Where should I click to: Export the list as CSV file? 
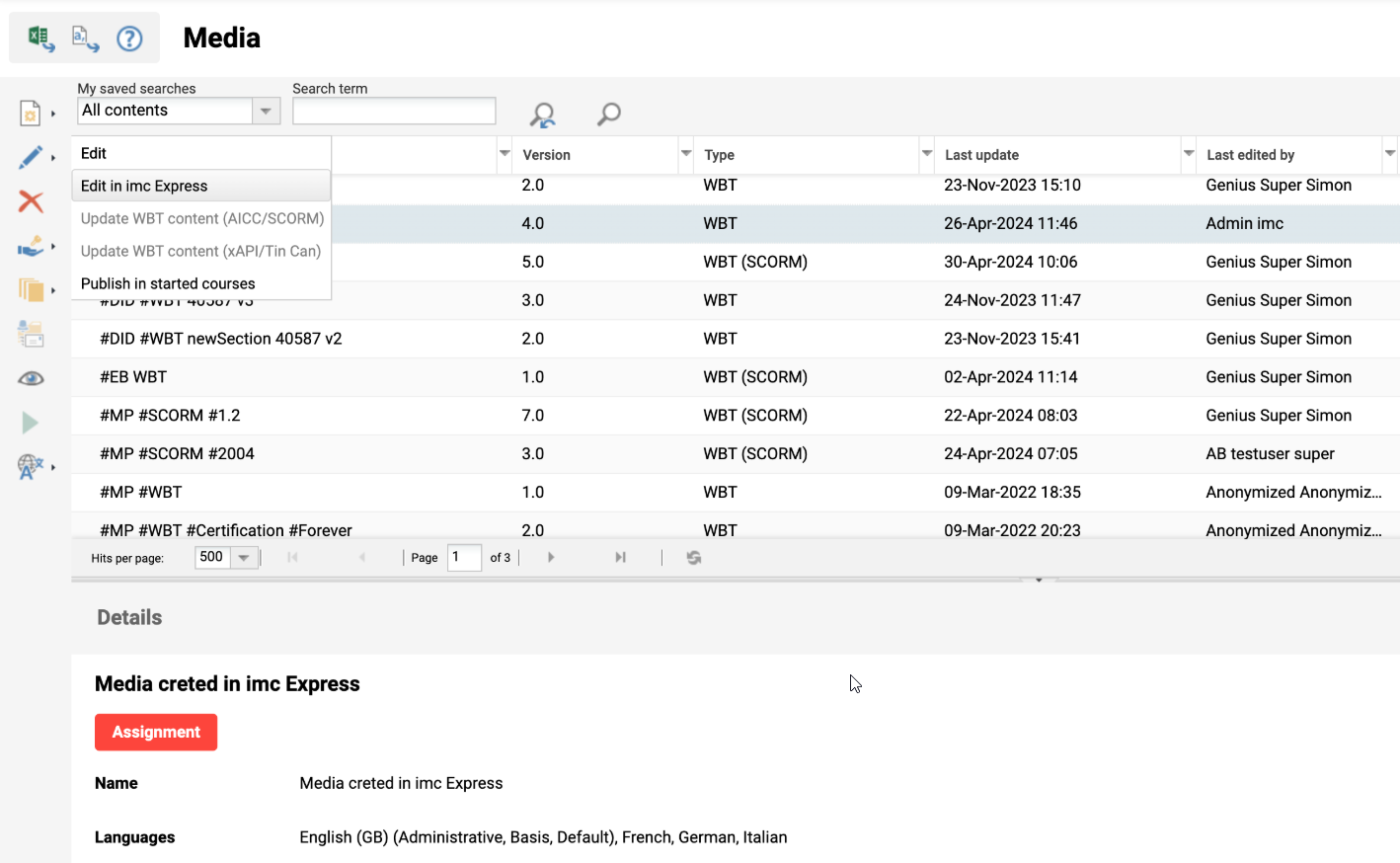pyautogui.click(x=83, y=37)
